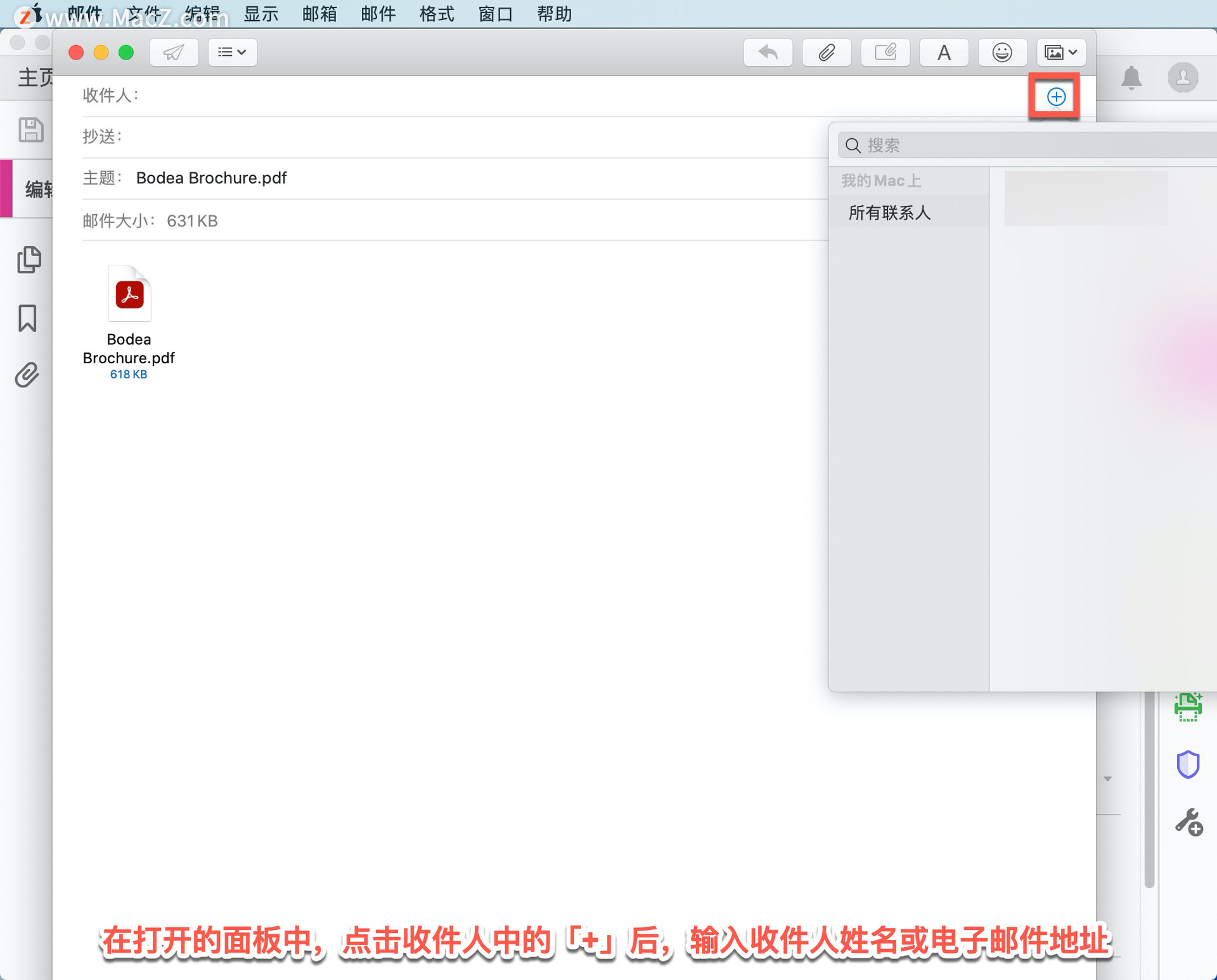
Task: Click the 我的 Mac 上 section header
Action: 881,181
